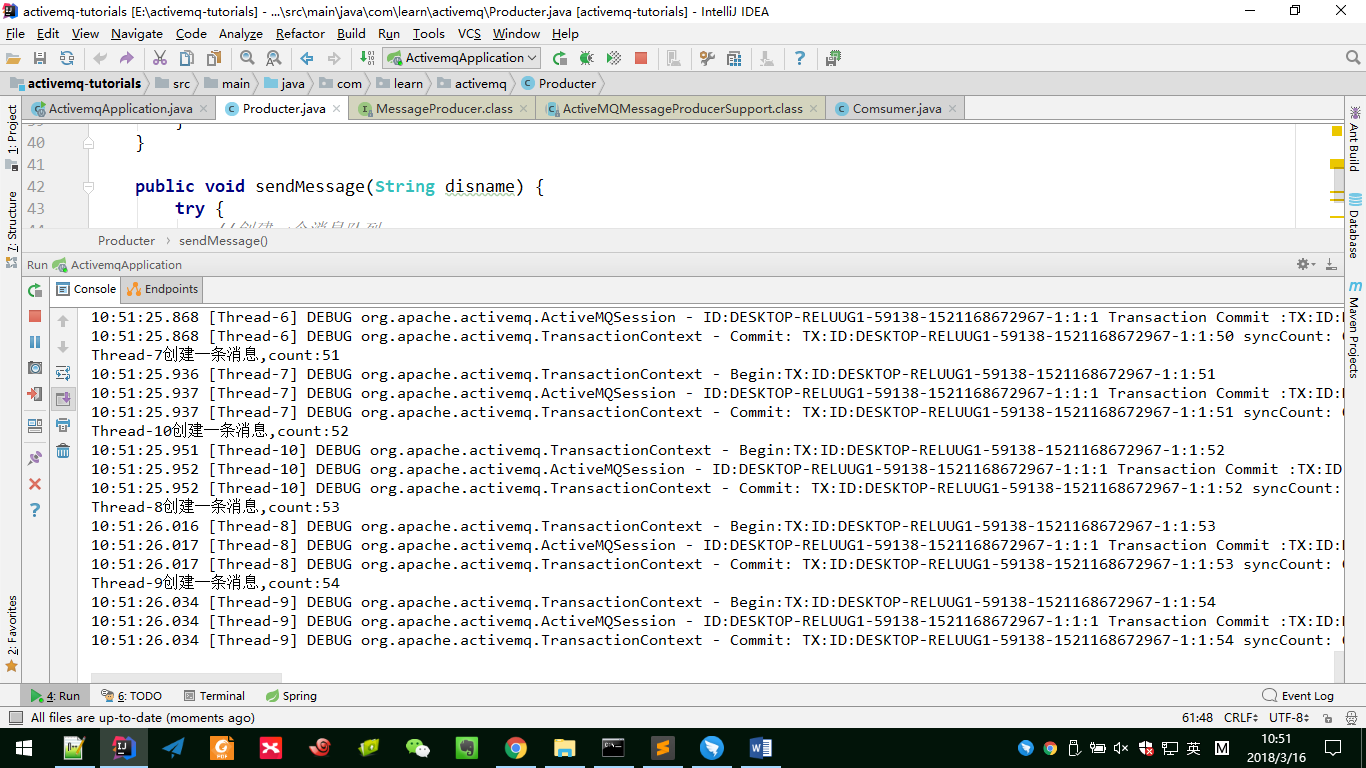Screen dimensions: 1366x768
Task: Click the Paste toolbar icon
Action: point(213,58)
